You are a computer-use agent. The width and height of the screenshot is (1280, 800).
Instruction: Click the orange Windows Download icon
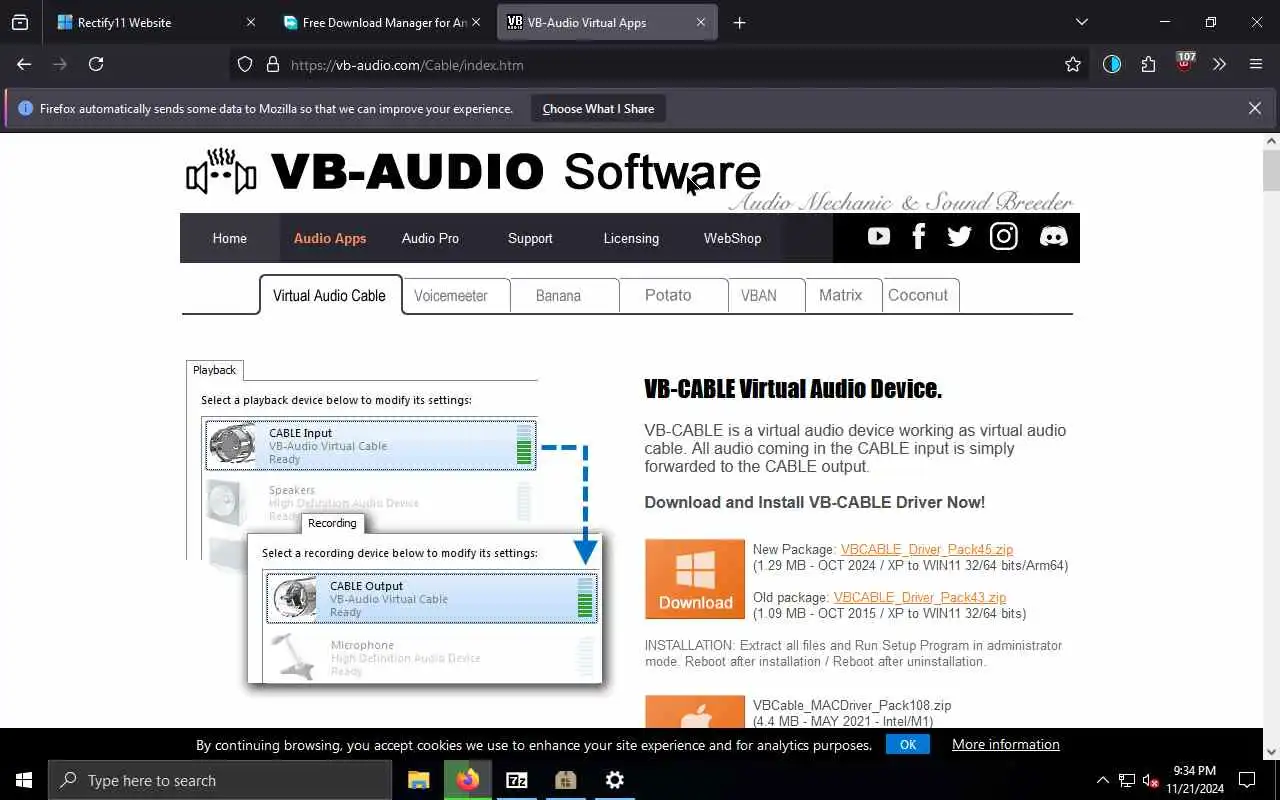[x=695, y=579]
